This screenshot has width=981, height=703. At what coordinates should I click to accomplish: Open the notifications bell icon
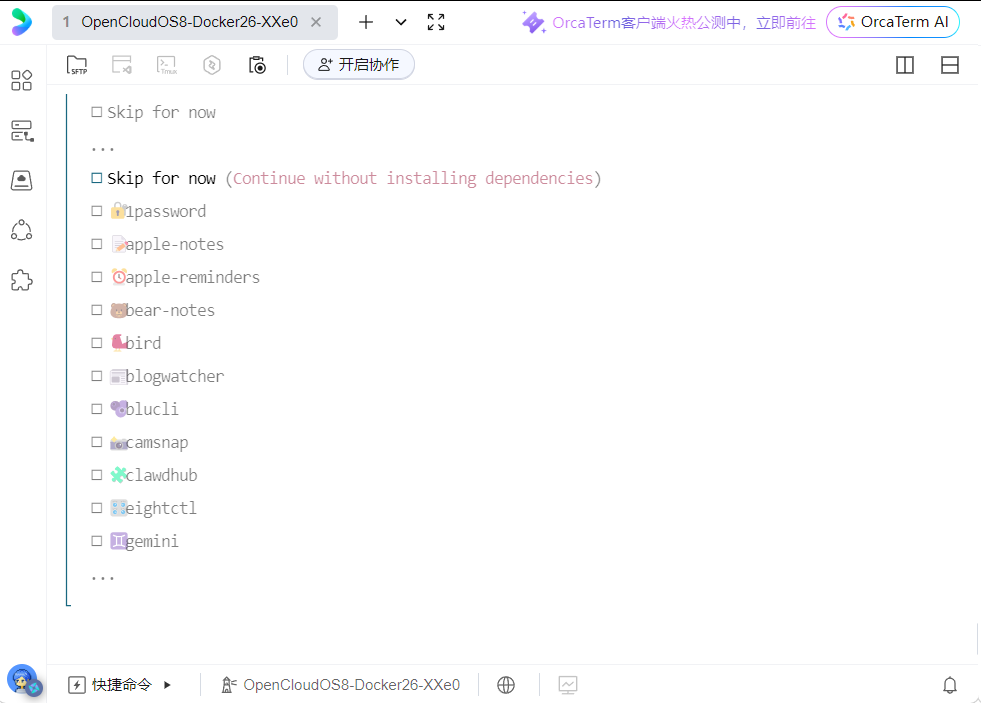pyautogui.click(x=950, y=685)
